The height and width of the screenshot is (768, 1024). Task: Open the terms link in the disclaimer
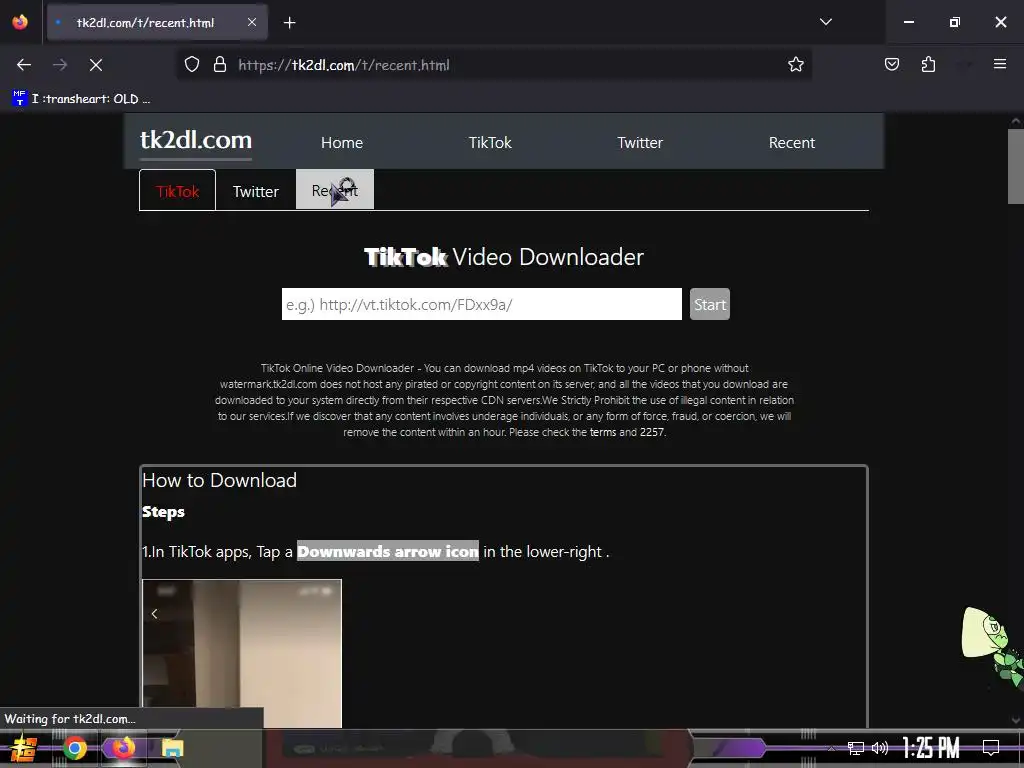(x=602, y=432)
